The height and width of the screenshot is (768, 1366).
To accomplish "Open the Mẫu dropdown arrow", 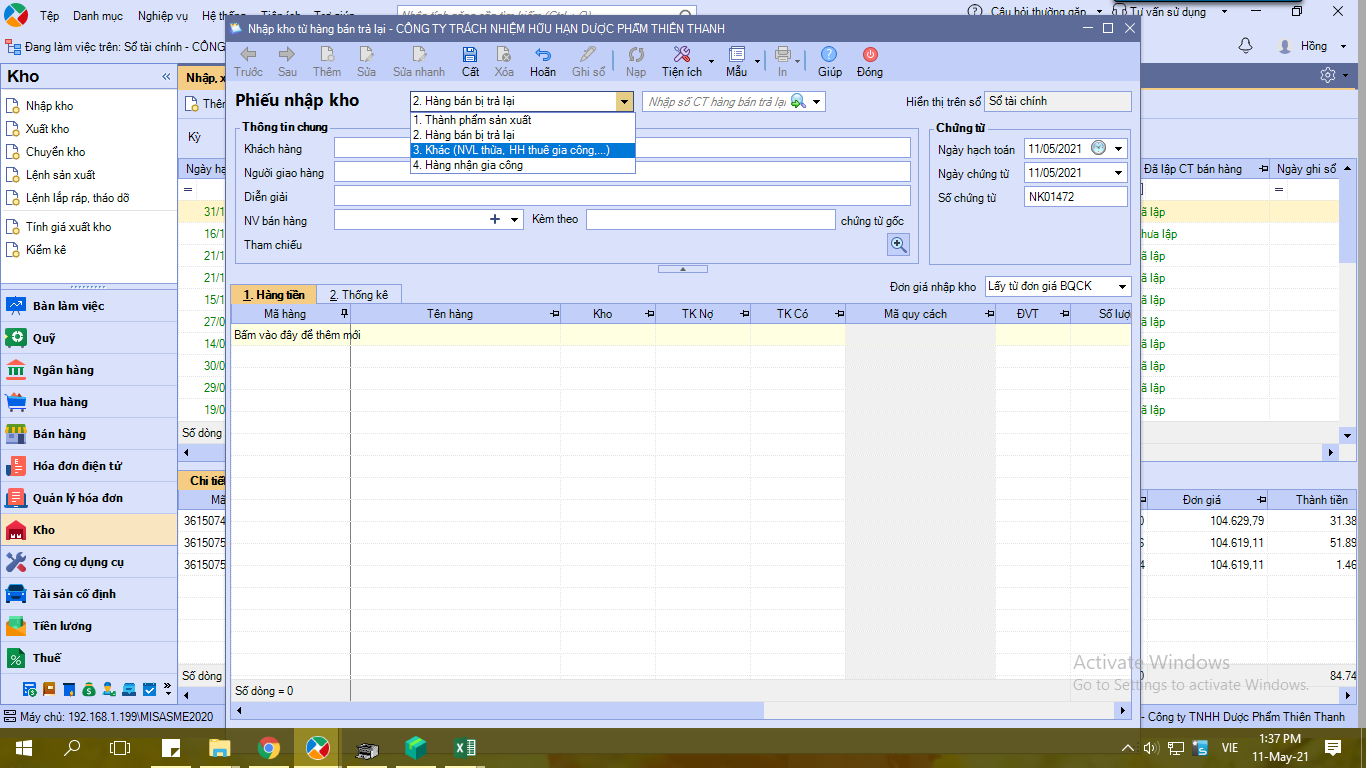I will (x=756, y=61).
